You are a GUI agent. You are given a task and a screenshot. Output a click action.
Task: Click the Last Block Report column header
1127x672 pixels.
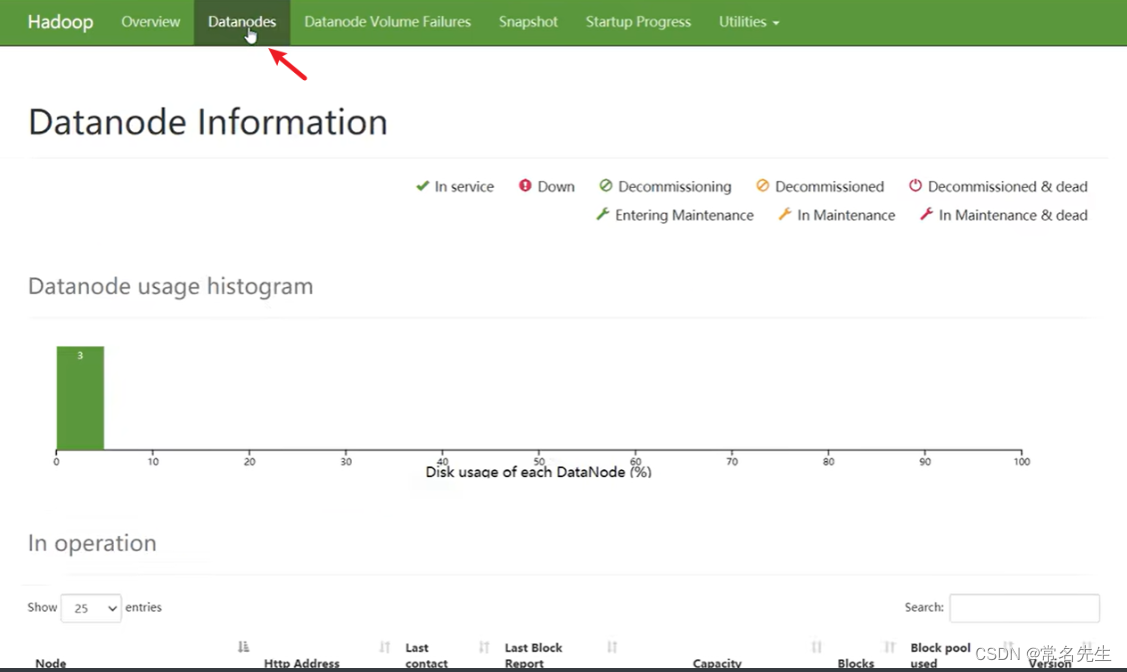click(x=533, y=655)
